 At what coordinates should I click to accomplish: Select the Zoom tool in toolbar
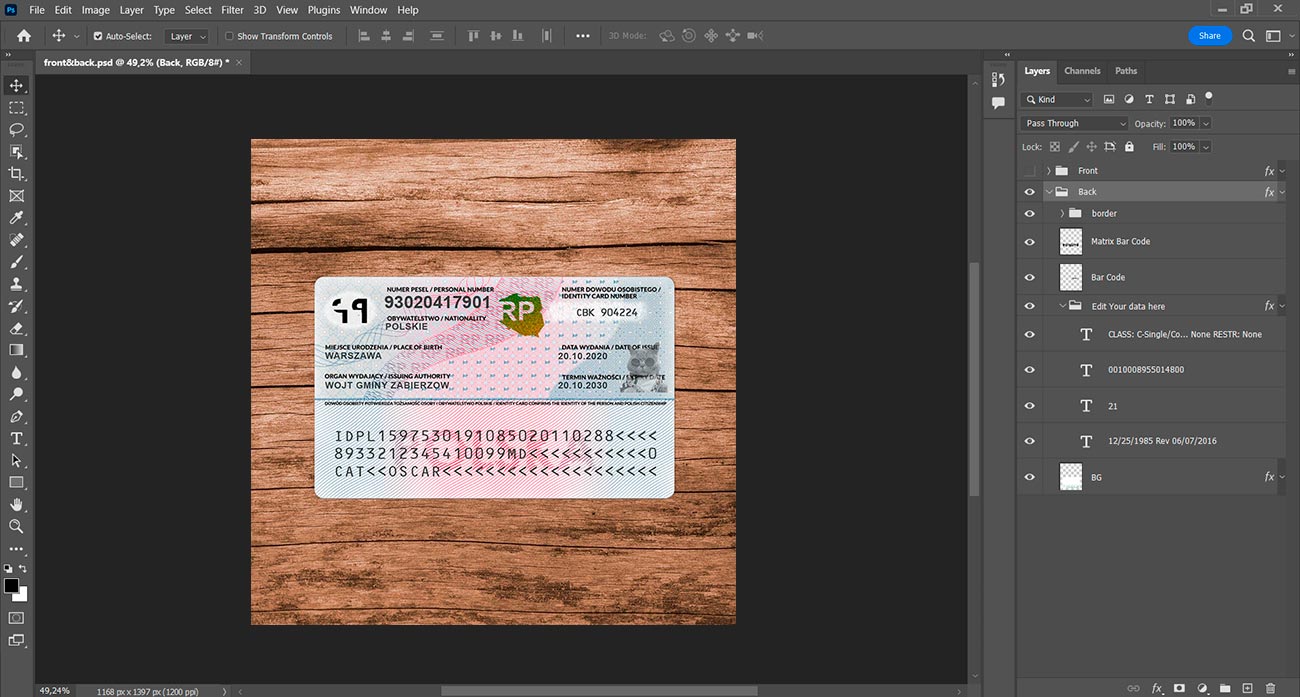point(16,526)
